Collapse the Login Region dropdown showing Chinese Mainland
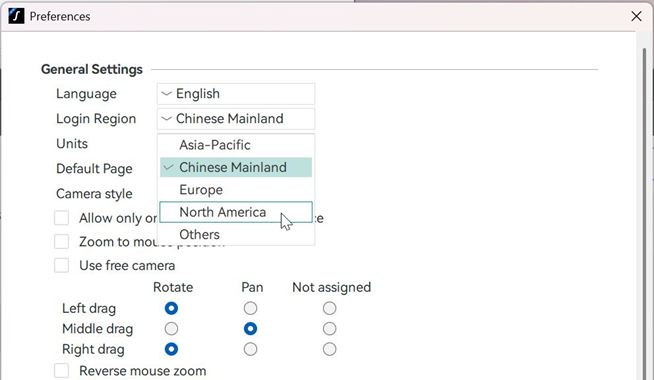 click(236, 119)
